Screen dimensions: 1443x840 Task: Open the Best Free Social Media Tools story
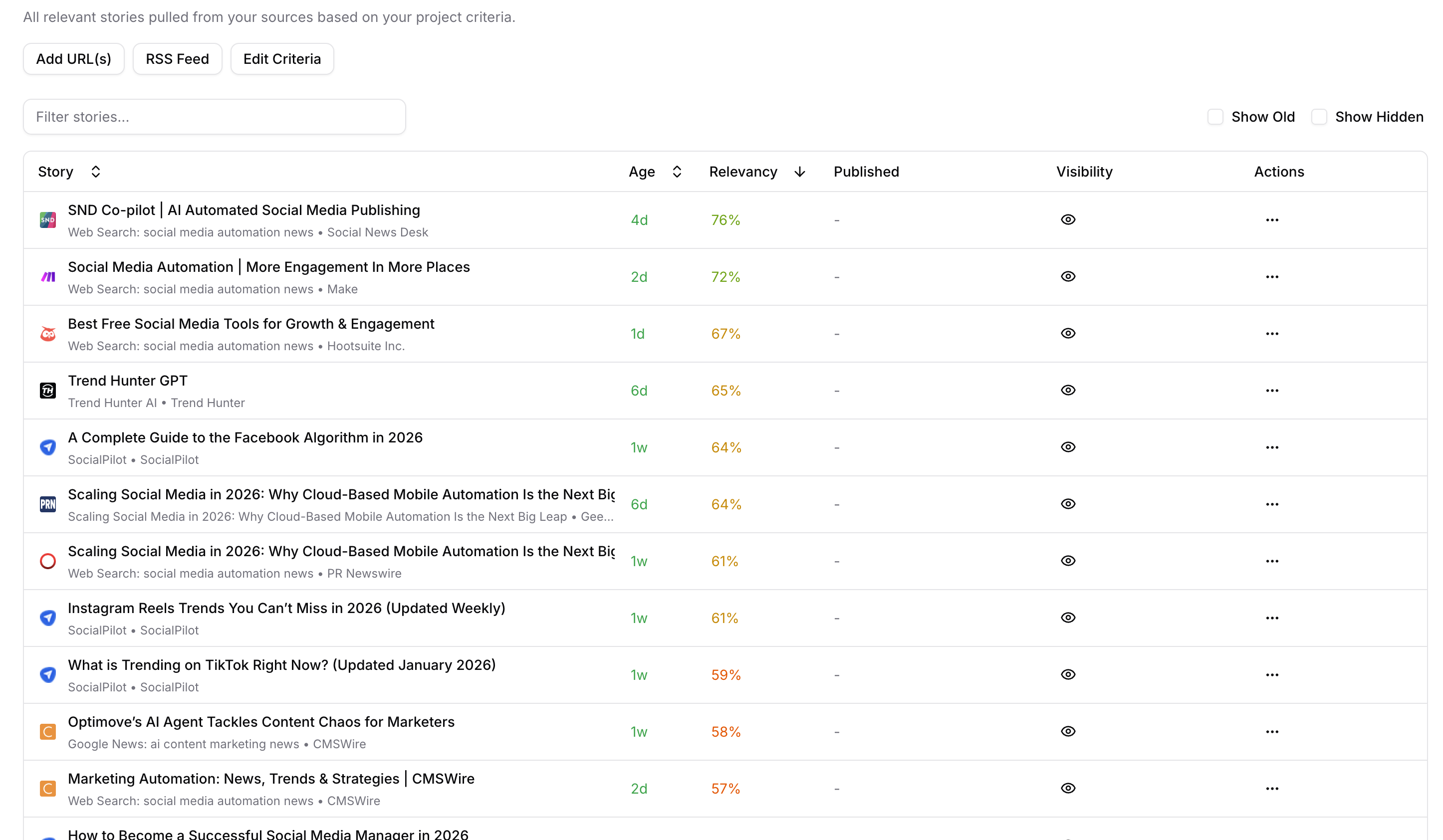pyautogui.click(x=251, y=324)
